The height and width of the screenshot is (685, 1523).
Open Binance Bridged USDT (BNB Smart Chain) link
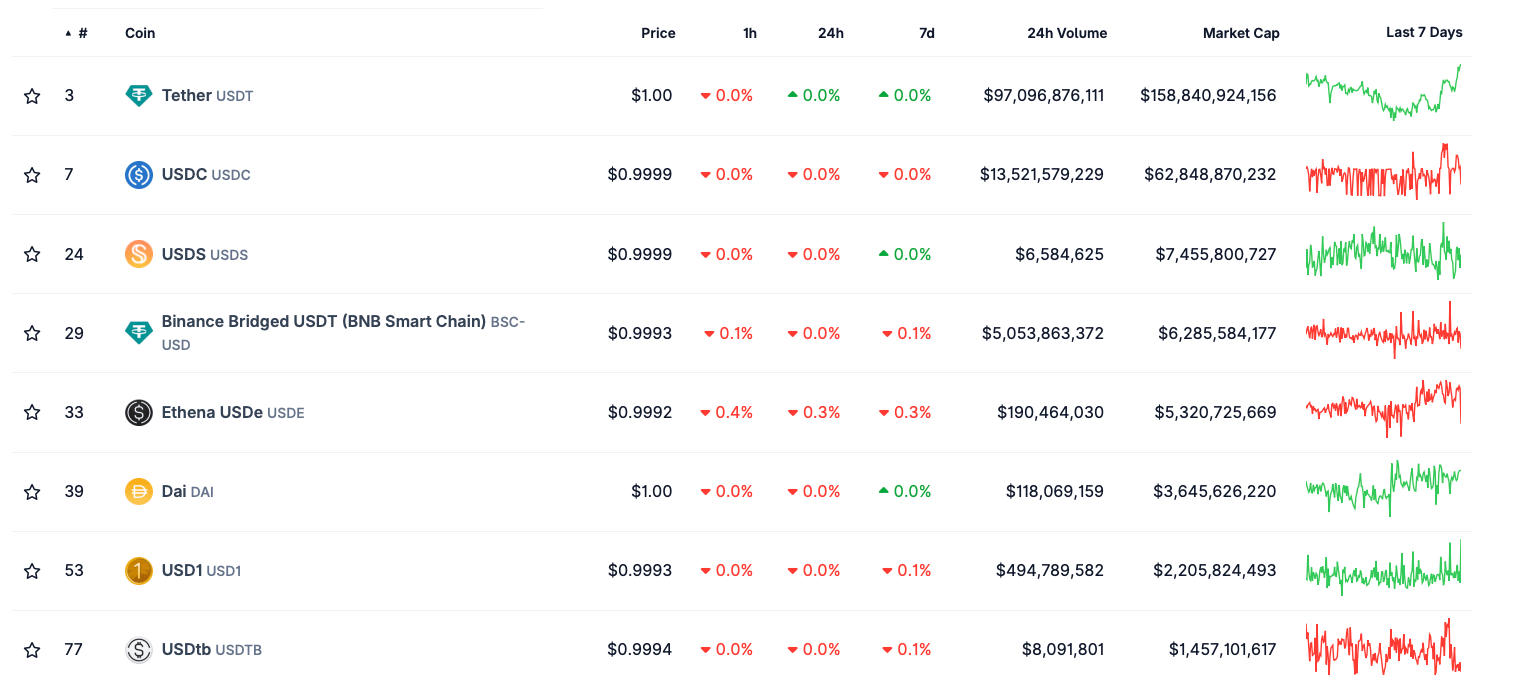[343, 333]
